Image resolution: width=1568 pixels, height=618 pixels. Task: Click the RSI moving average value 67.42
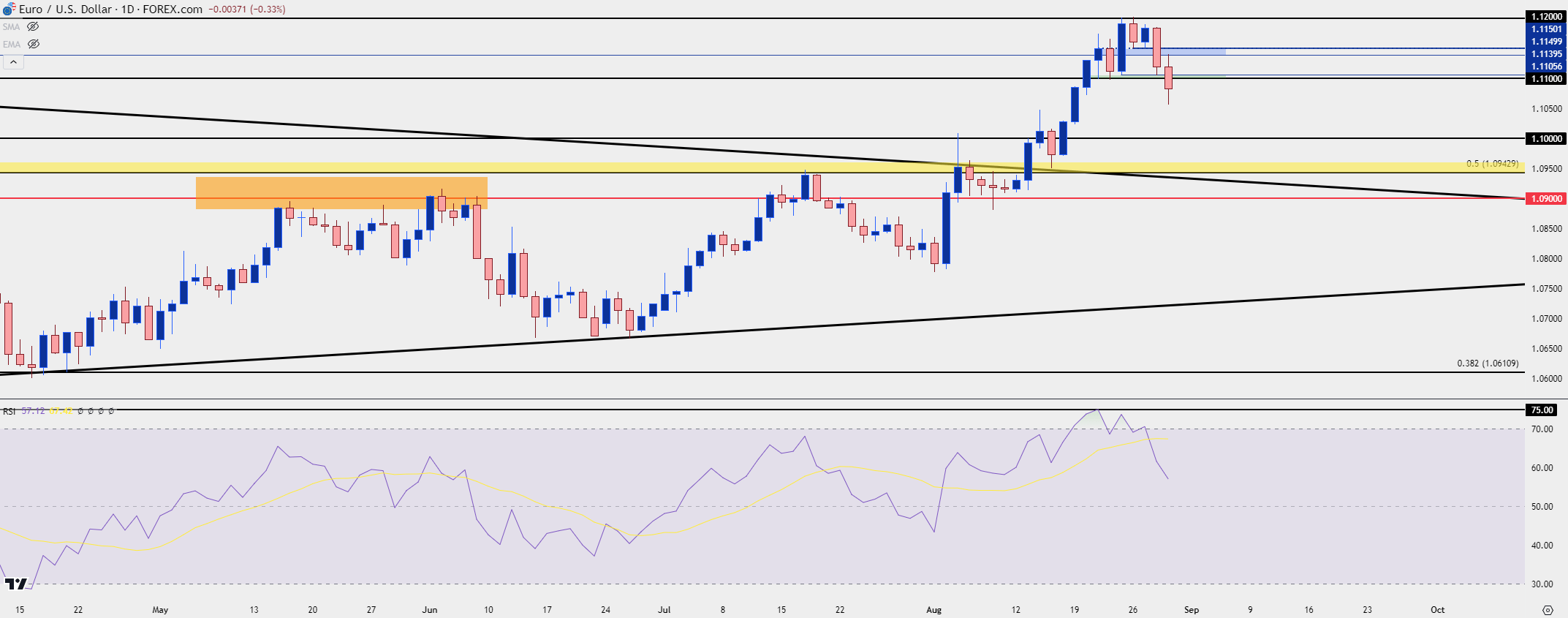[x=61, y=411]
